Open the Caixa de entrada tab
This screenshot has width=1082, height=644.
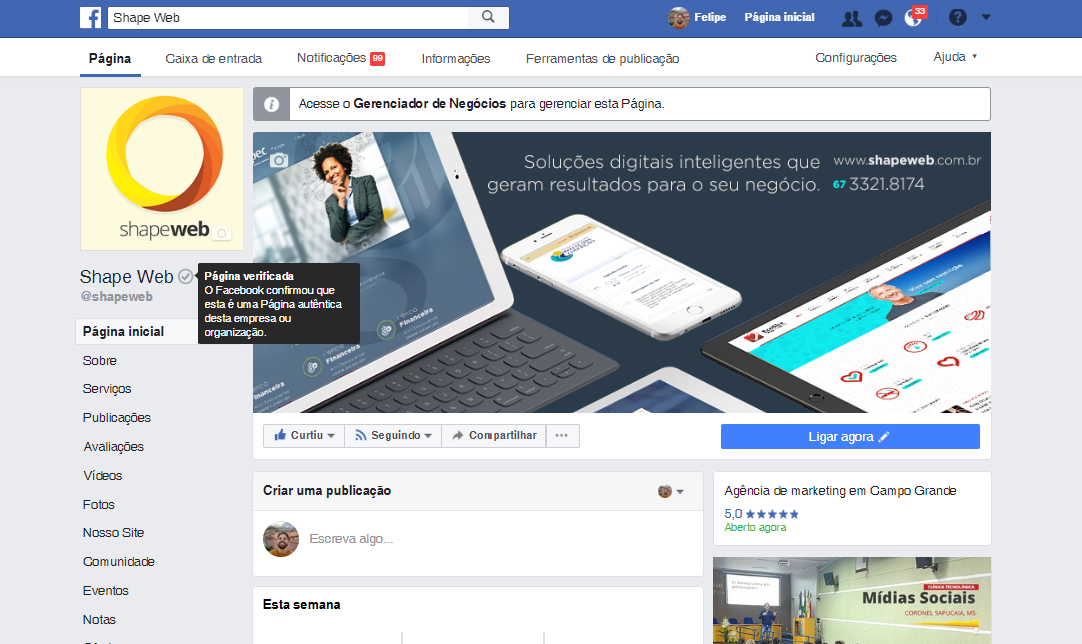[213, 59]
